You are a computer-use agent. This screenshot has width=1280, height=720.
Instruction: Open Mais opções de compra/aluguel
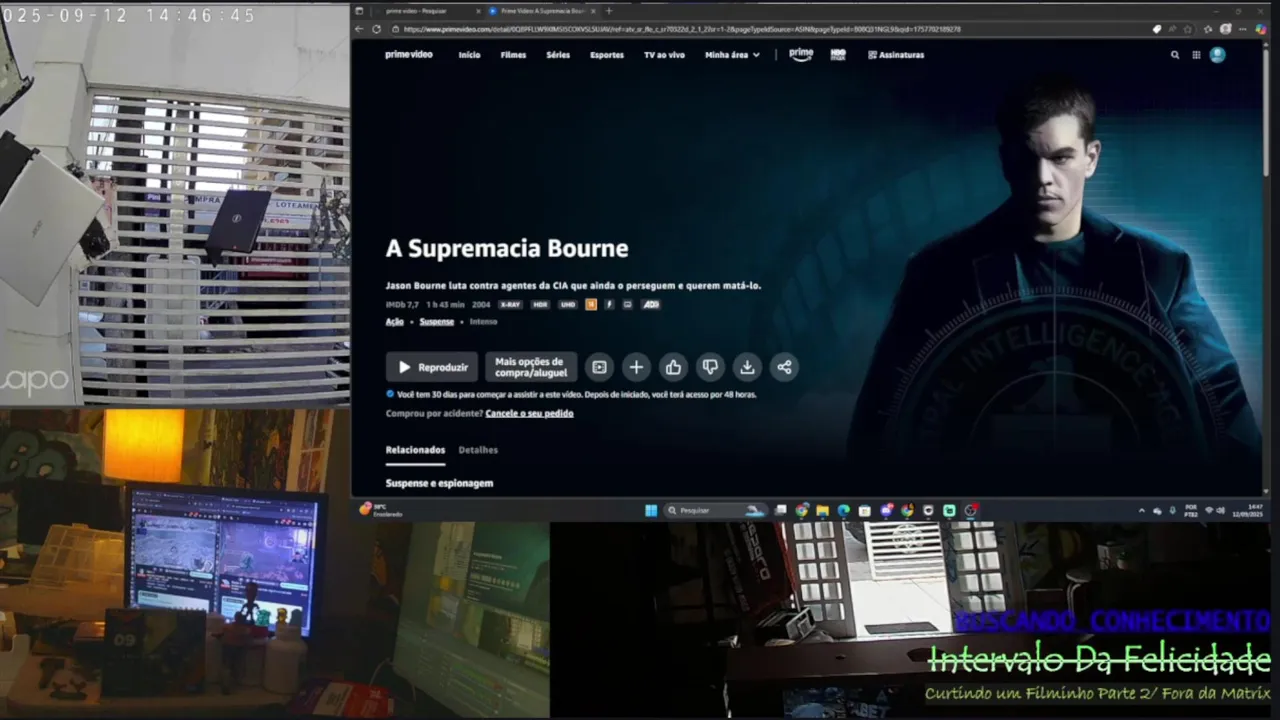tap(530, 367)
